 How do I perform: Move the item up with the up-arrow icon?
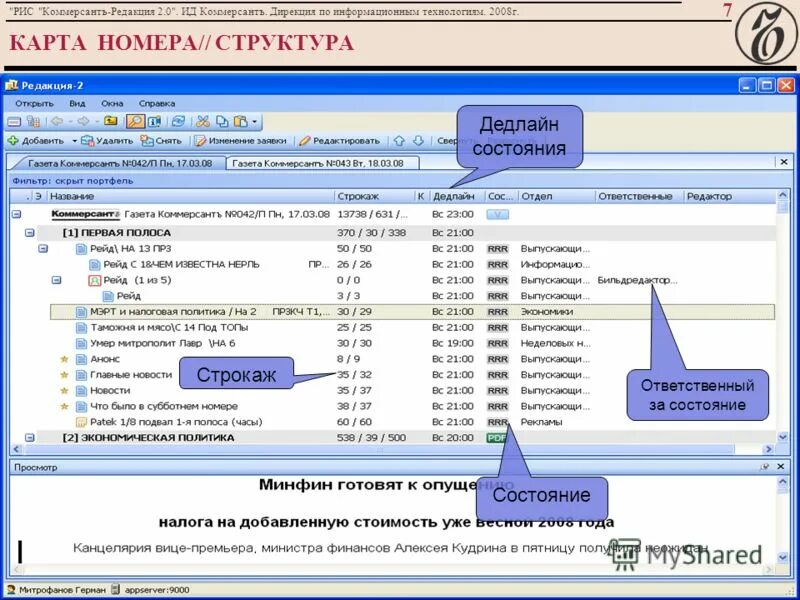click(x=399, y=141)
